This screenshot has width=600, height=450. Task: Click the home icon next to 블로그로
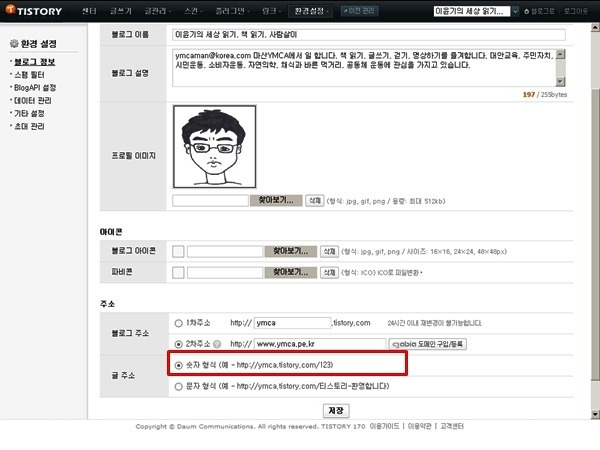[527, 11]
